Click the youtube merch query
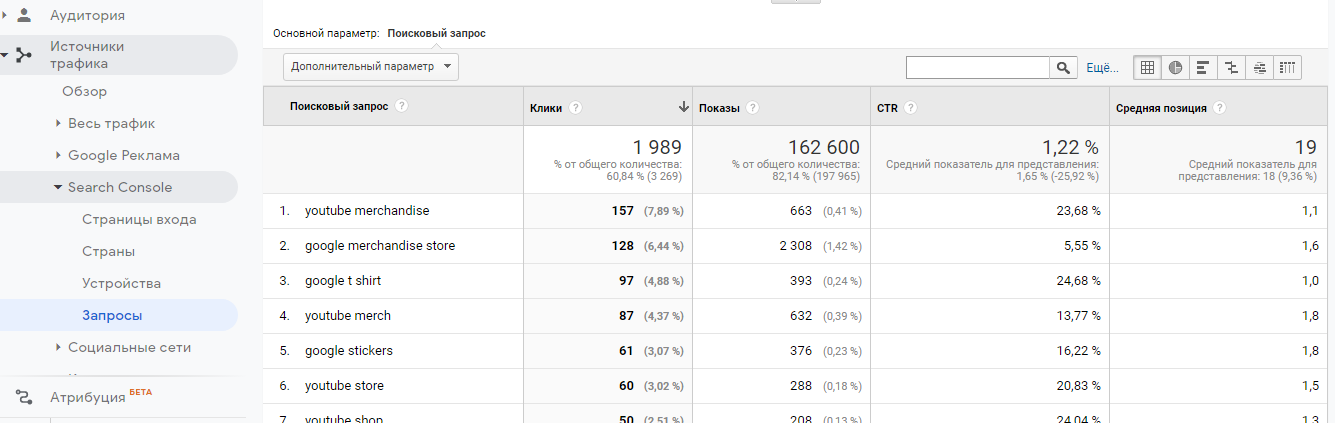1335x423 pixels. (x=348, y=316)
